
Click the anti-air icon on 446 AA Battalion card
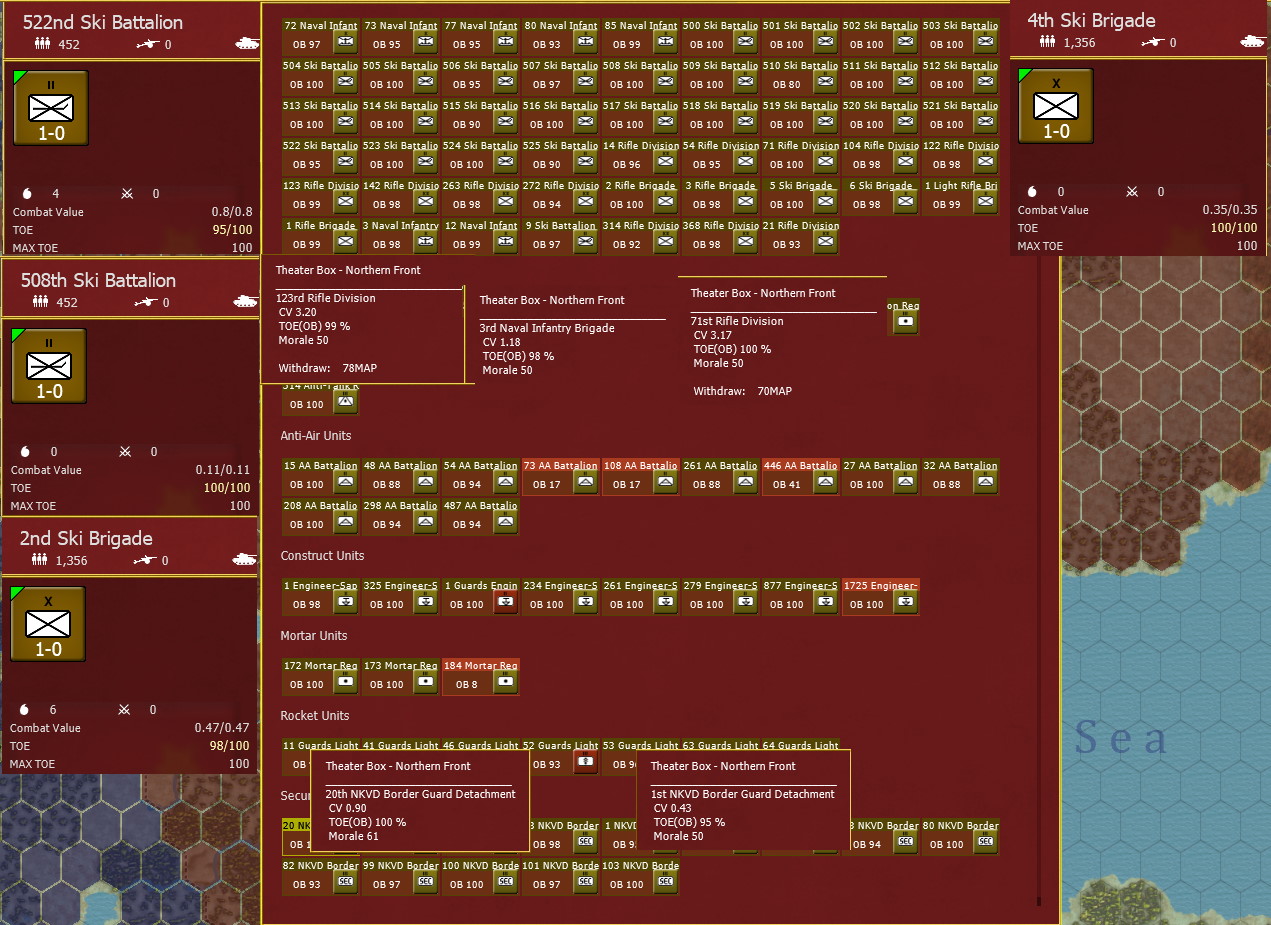[x=824, y=483]
